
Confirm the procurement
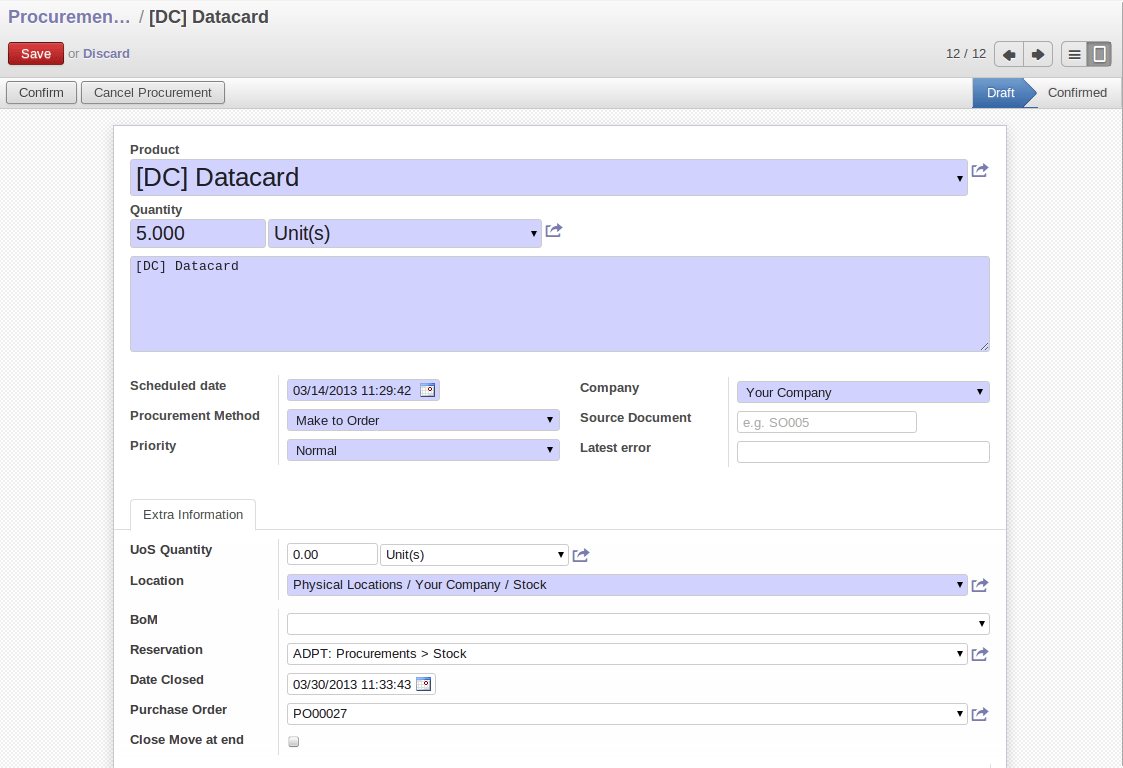(x=41, y=92)
